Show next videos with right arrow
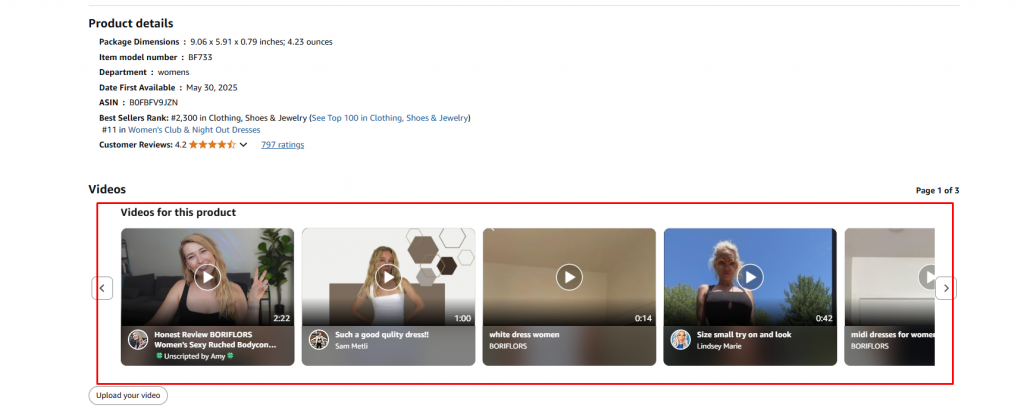This screenshot has width=1024, height=411. (946, 288)
